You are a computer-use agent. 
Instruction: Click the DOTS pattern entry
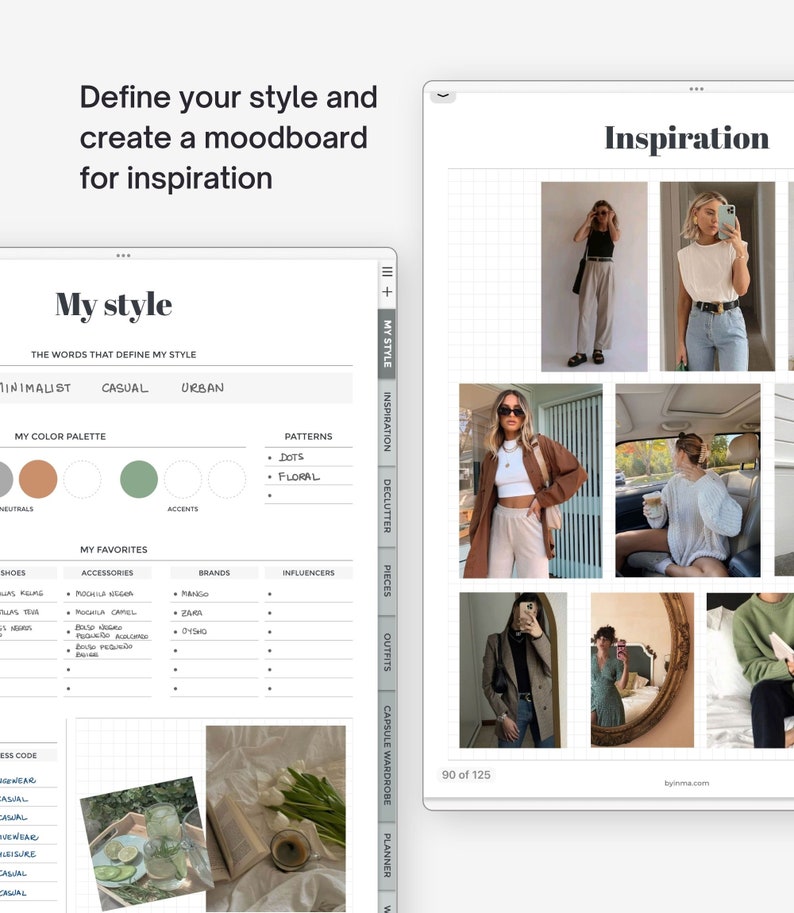pos(291,457)
